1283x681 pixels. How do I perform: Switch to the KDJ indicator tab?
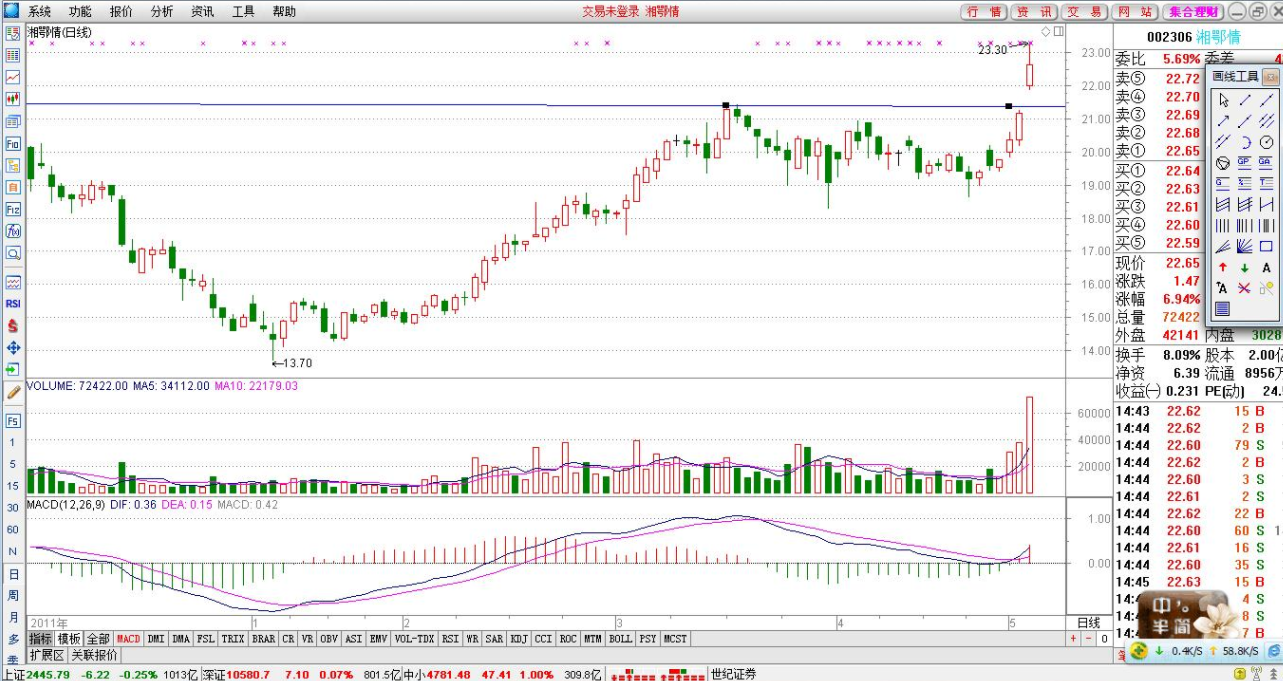tap(519, 638)
